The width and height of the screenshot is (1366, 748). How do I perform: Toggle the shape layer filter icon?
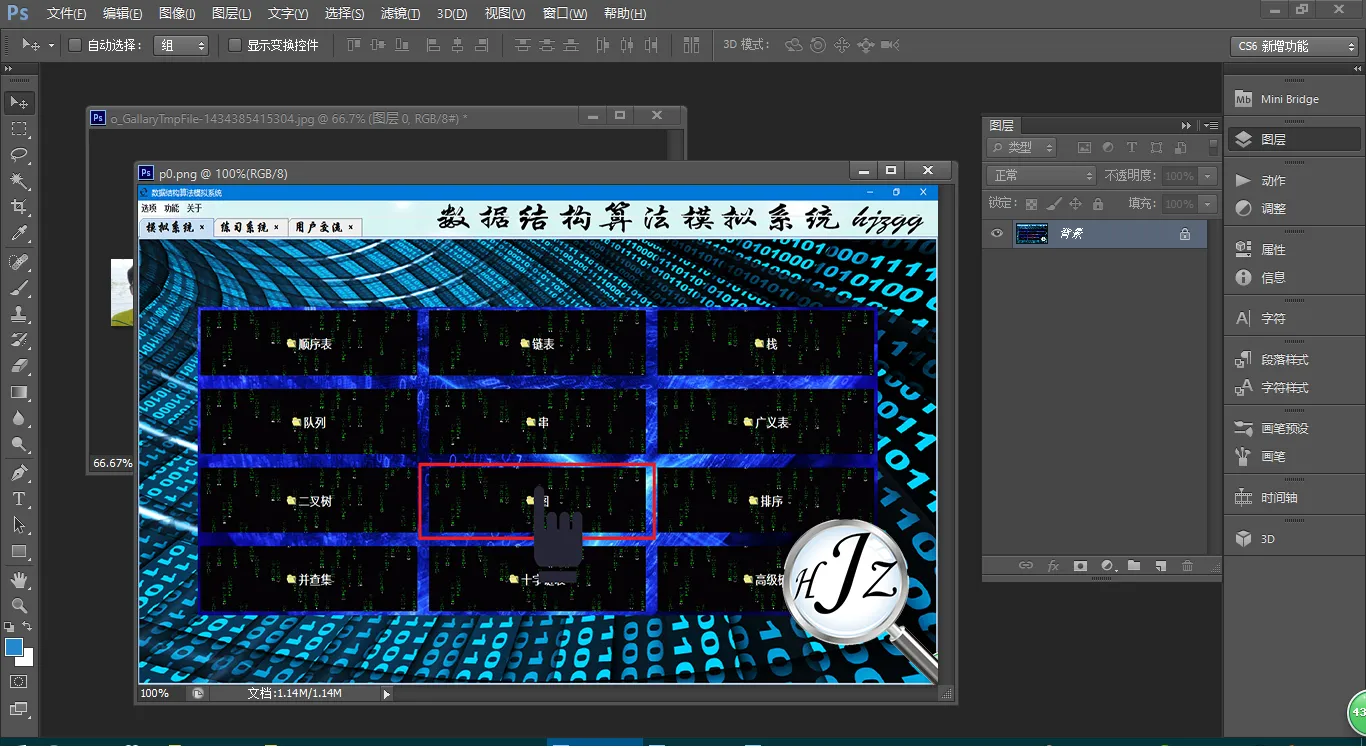click(x=1157, y=148)
